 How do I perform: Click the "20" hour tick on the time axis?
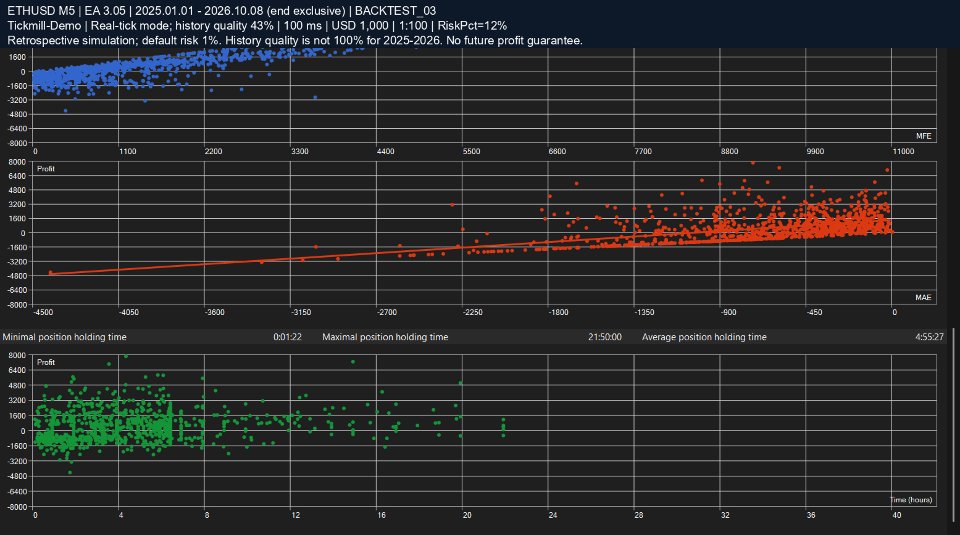pyautogui.click(x=467, y=515)
